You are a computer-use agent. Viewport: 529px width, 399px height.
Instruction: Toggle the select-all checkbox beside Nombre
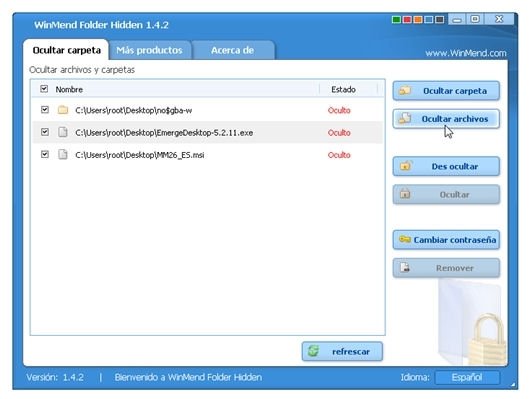click(44, 89)
